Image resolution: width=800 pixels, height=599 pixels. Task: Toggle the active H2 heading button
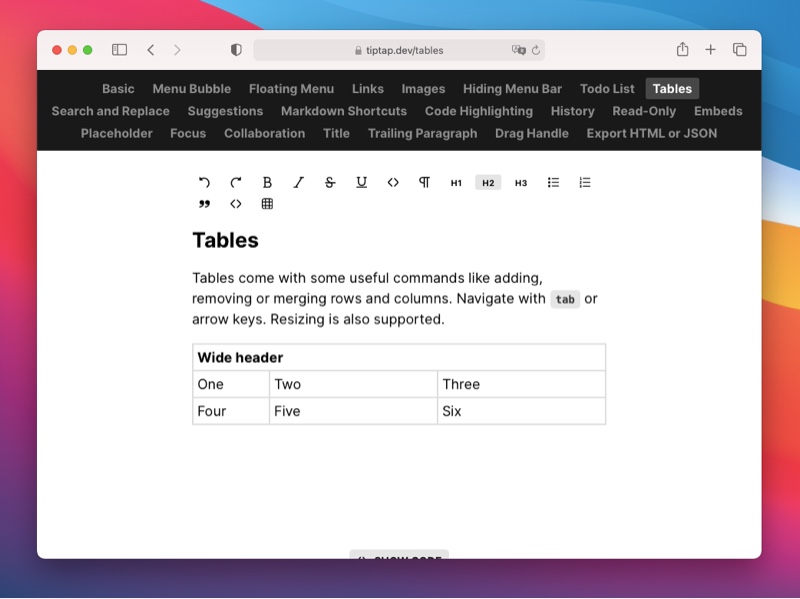[488, 183]
